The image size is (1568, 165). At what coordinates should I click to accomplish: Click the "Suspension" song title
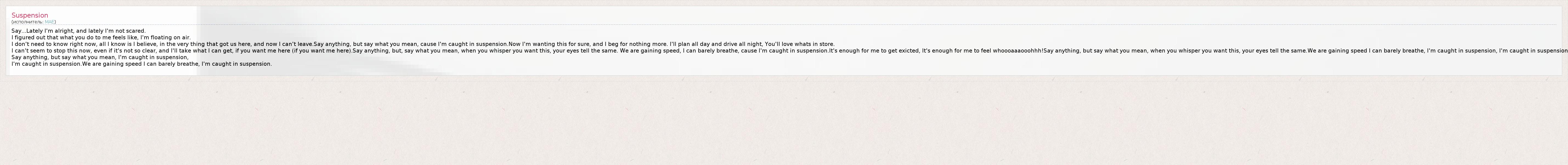click(30, 15)
